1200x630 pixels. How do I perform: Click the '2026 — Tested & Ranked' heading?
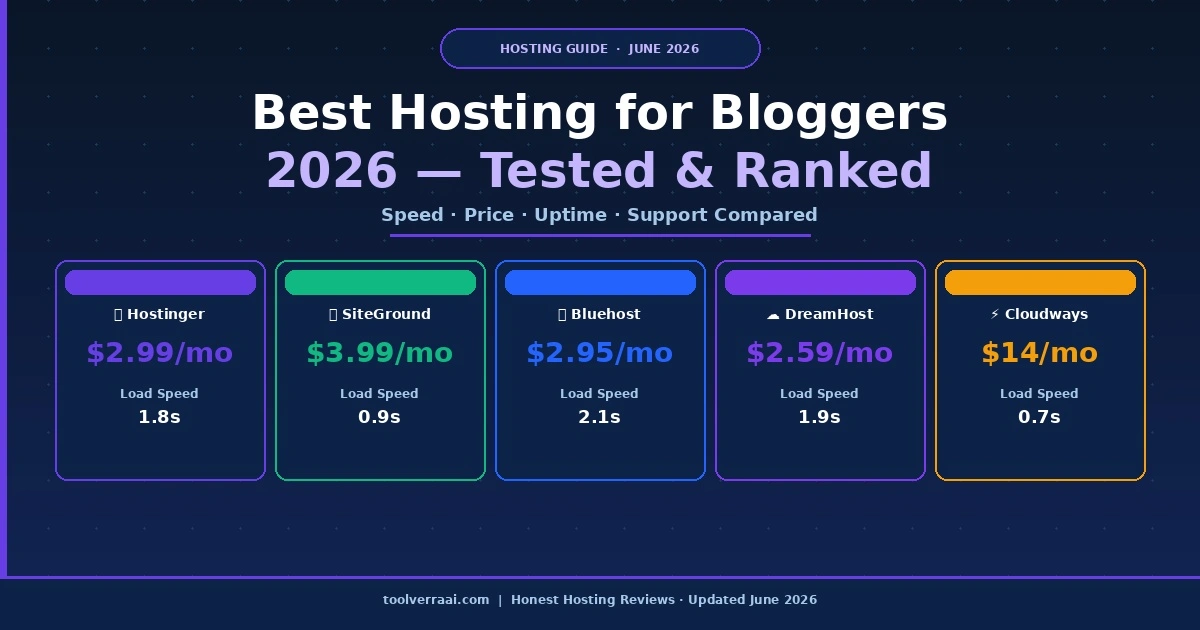coord(600,171)
